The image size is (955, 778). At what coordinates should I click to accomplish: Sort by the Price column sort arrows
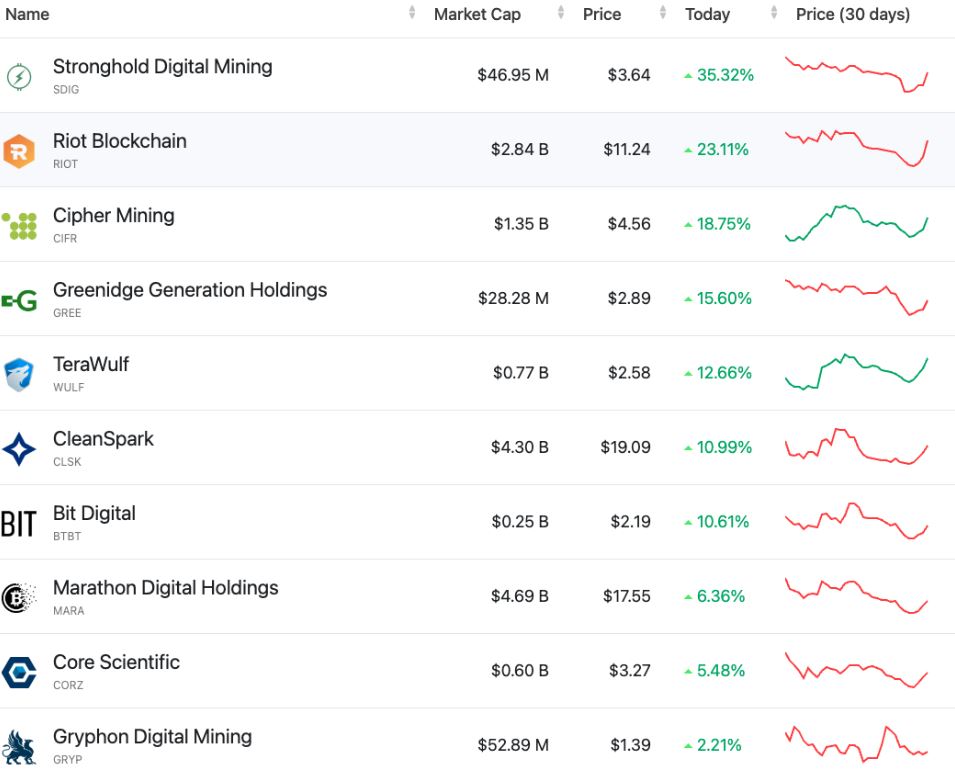pos(663,12)
